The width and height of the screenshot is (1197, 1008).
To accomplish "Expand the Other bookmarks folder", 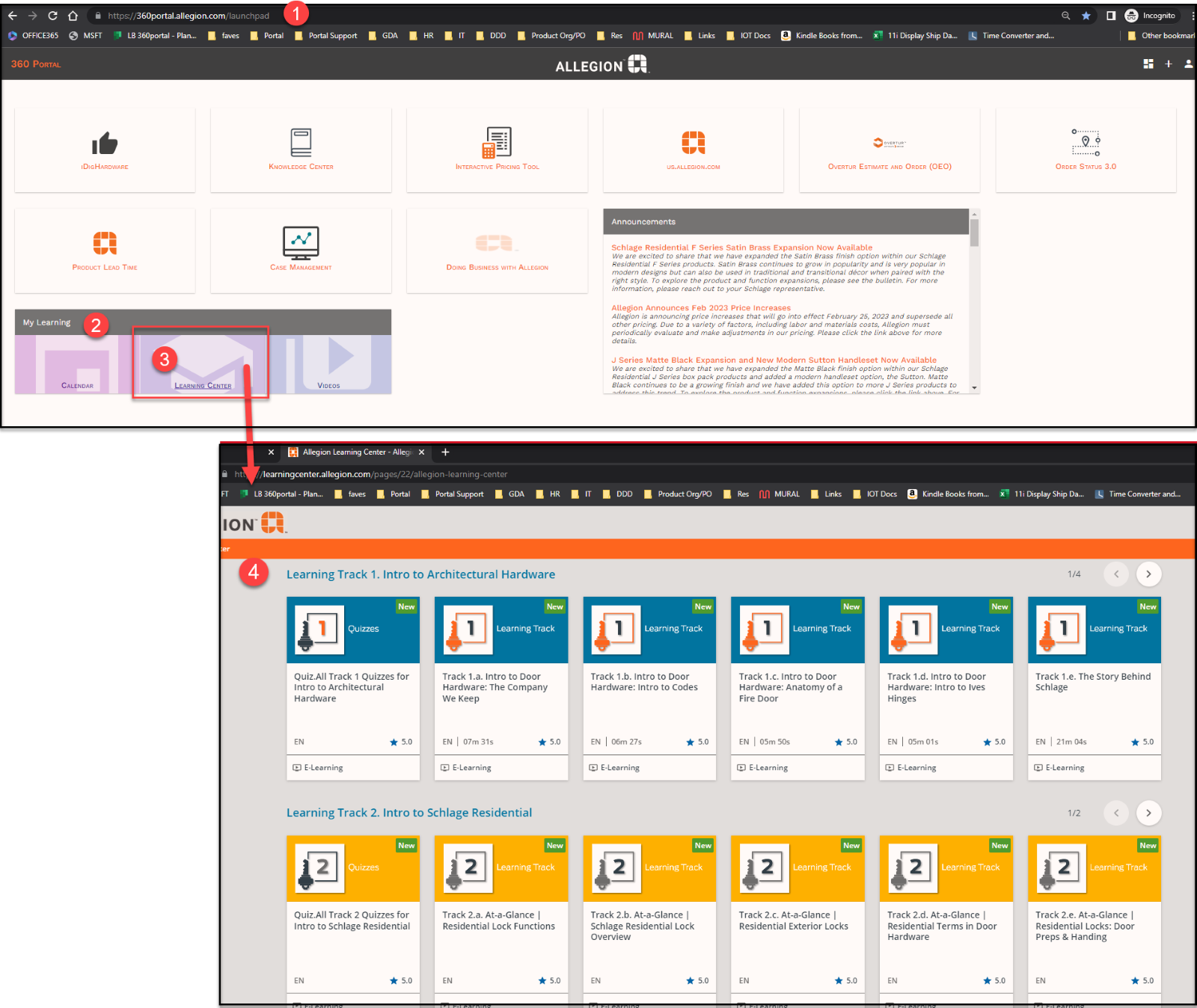I will pos(1160,36).
